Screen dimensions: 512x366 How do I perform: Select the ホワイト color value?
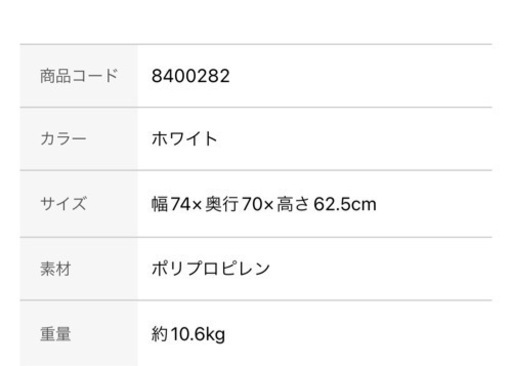pyautogui.click(x=184, y=139)
